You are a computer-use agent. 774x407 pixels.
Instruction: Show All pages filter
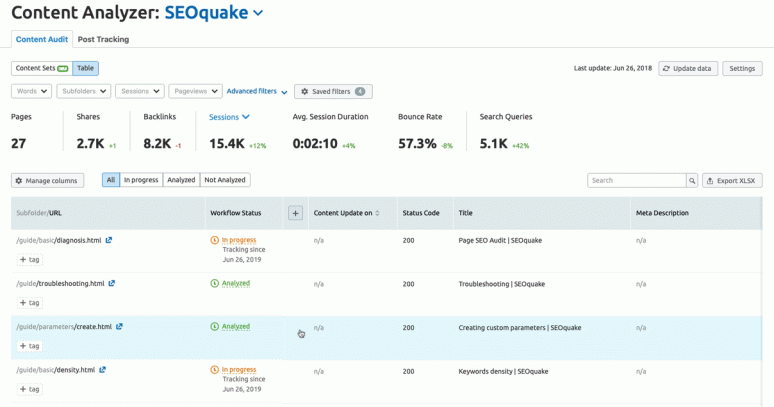[x=111, y=180]
